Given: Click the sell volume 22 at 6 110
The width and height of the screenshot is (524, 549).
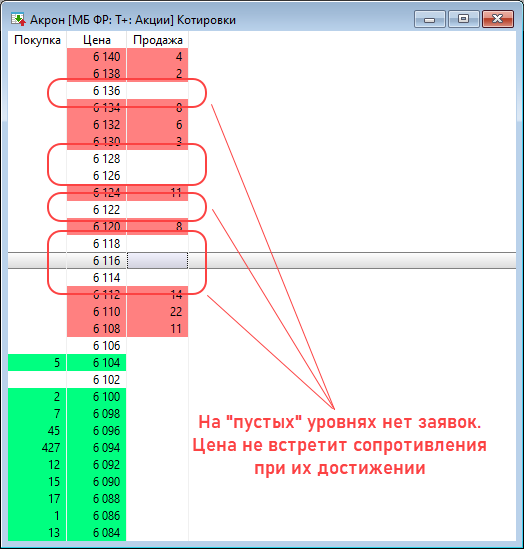Looking at the screenshot, I should [158, 312].
